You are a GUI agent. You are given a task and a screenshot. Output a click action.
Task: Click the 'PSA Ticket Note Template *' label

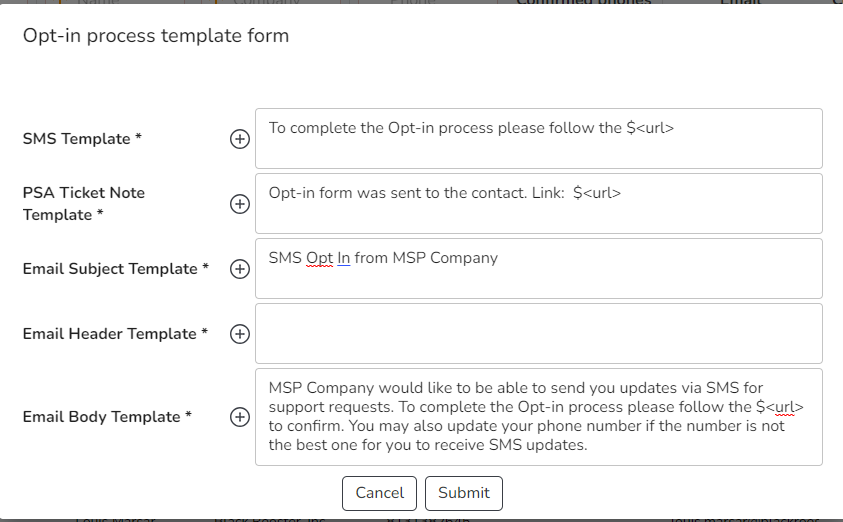click(84, 203)
